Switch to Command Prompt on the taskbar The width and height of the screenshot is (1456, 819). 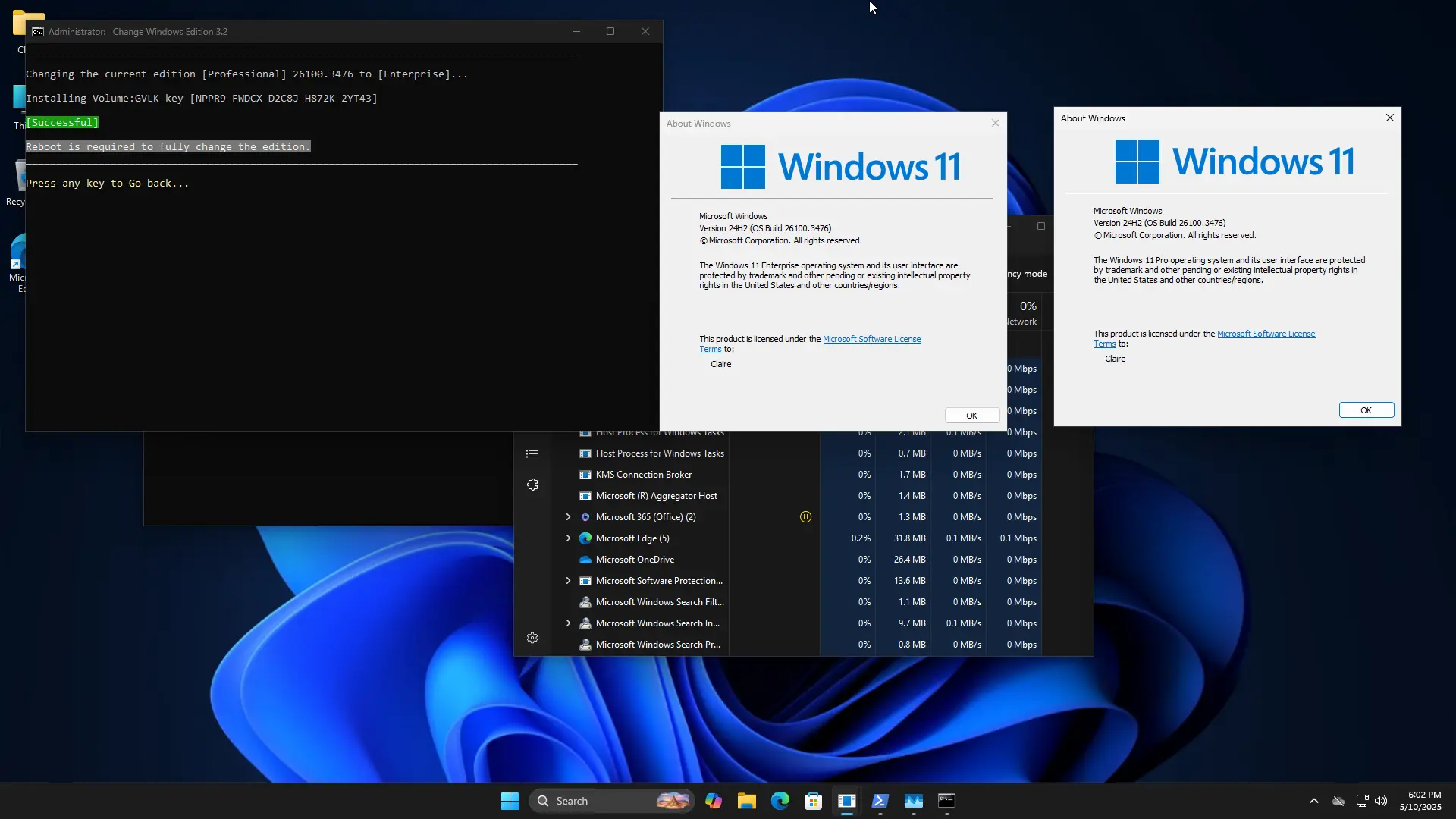coord(947,801)
